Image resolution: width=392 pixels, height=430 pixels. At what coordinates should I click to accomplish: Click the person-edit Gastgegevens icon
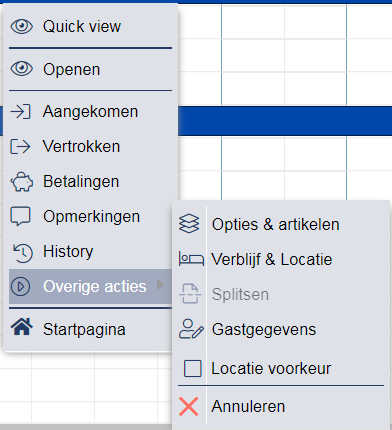(191, 329)
